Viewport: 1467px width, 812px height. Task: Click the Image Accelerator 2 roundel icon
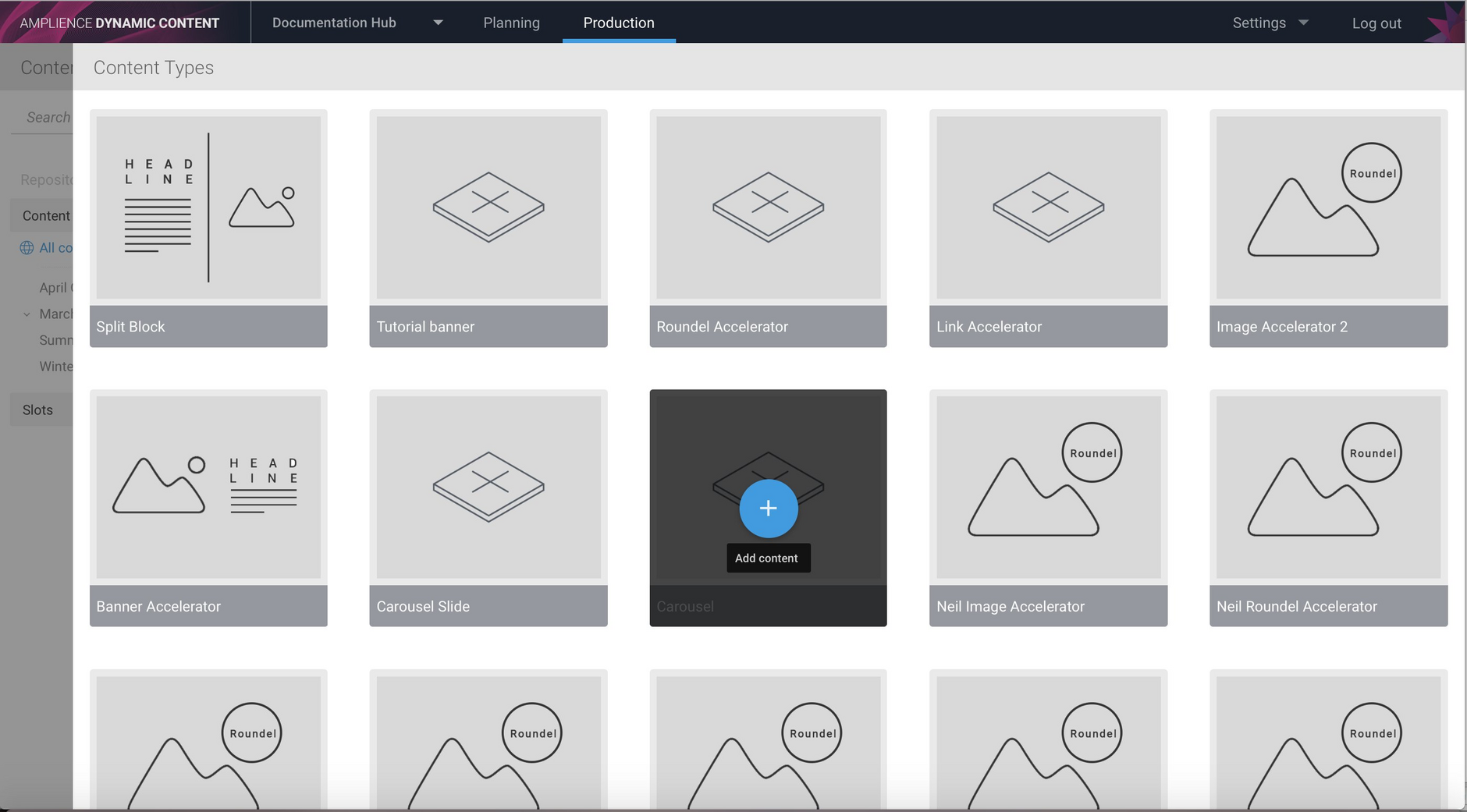point(1325,200)
